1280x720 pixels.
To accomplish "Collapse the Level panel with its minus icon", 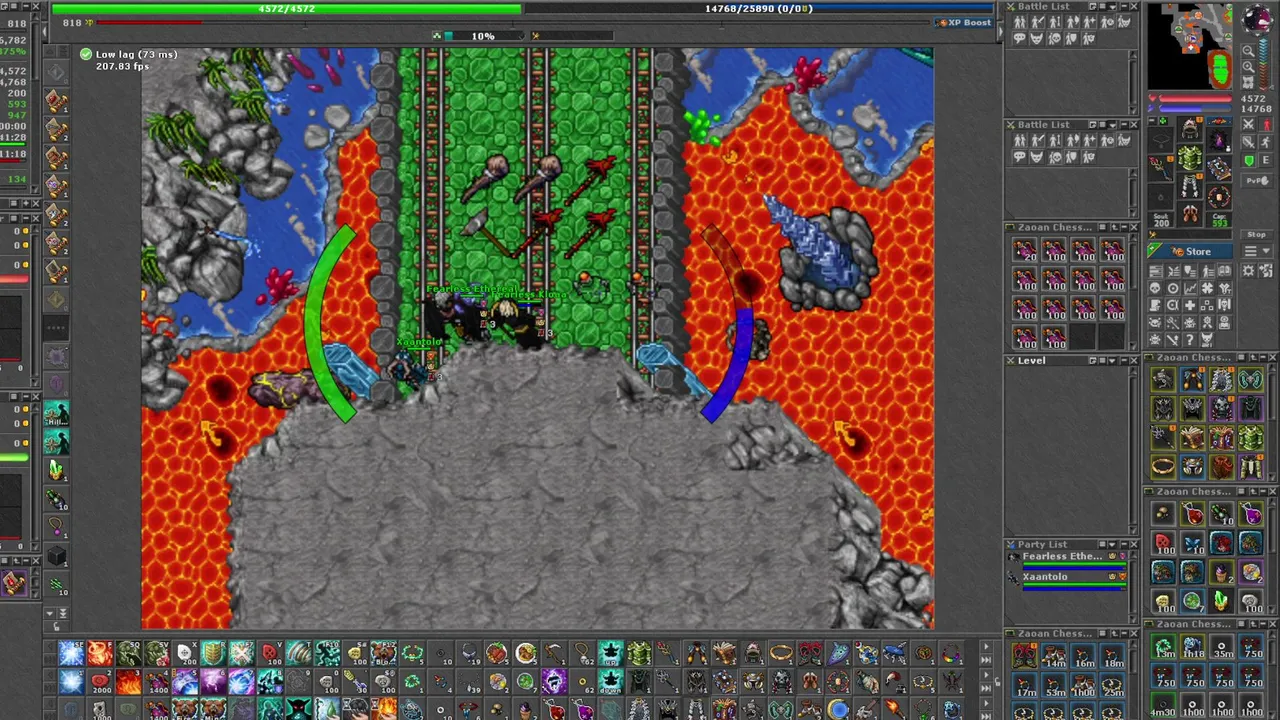I will [1125, 360].
